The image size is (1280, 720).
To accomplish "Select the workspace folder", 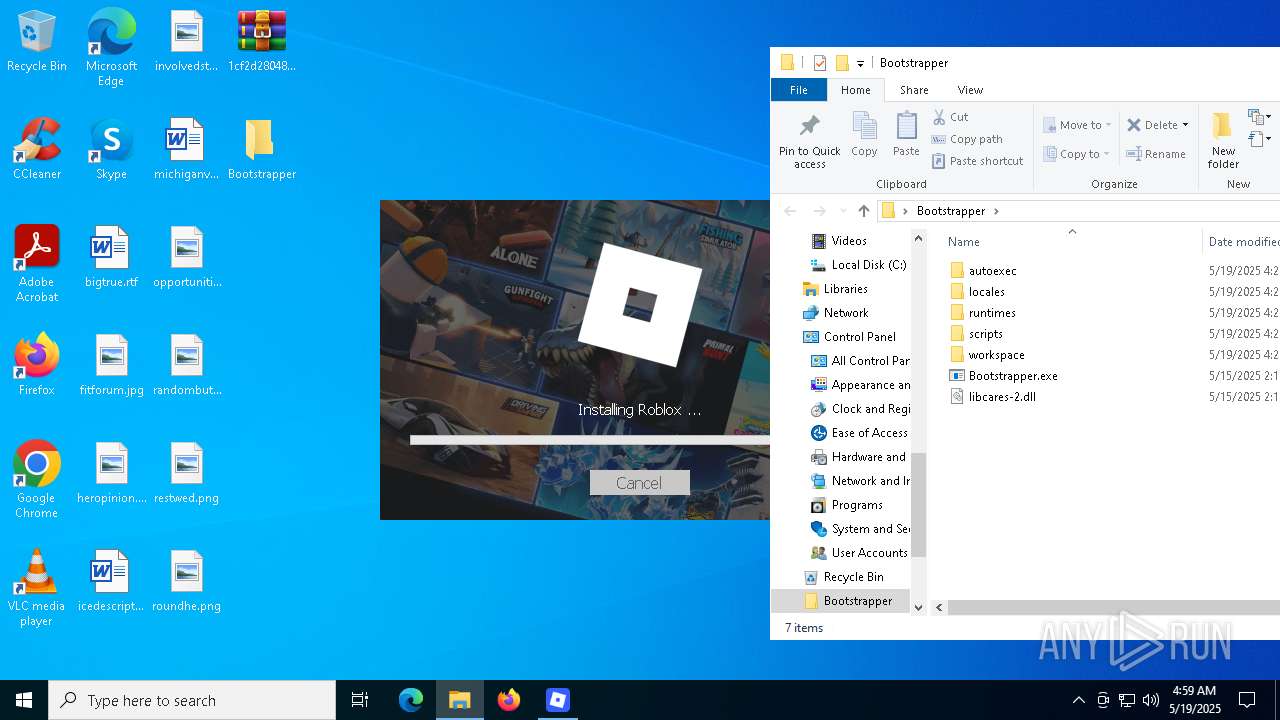I will coord(986,355).
